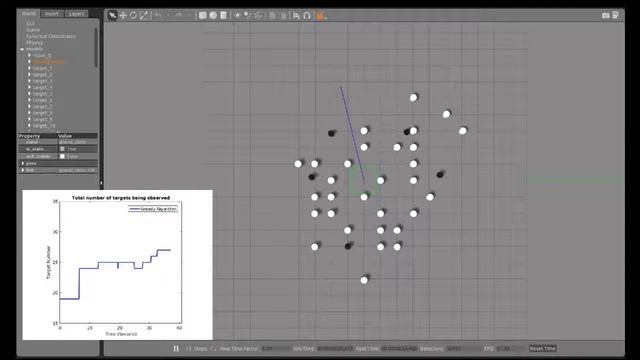Open the align tool in the toolbar
Screen dimensions: 640x360
coord(296,16)
